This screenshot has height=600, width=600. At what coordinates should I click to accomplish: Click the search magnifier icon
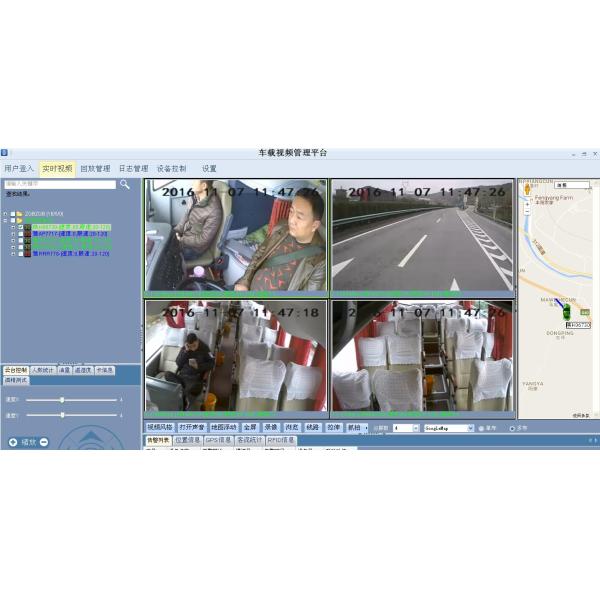pyautogui.click(x=125, y=184)
